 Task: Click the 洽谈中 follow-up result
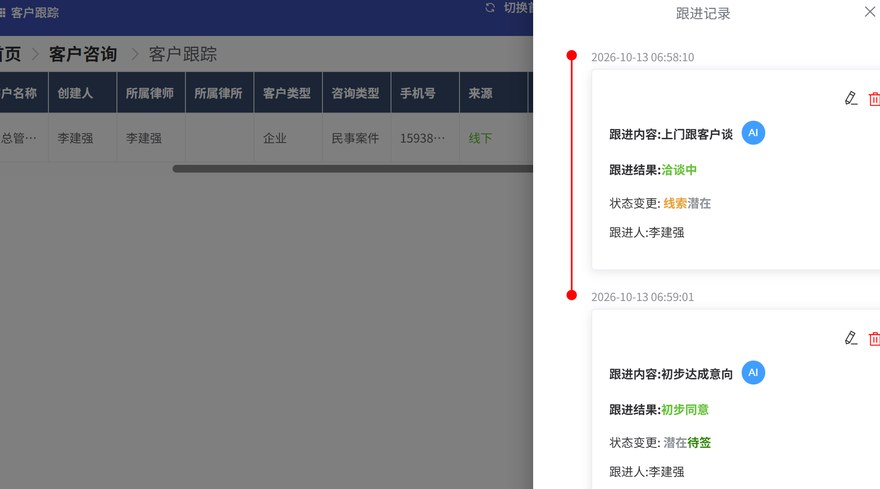click(679, 170)
